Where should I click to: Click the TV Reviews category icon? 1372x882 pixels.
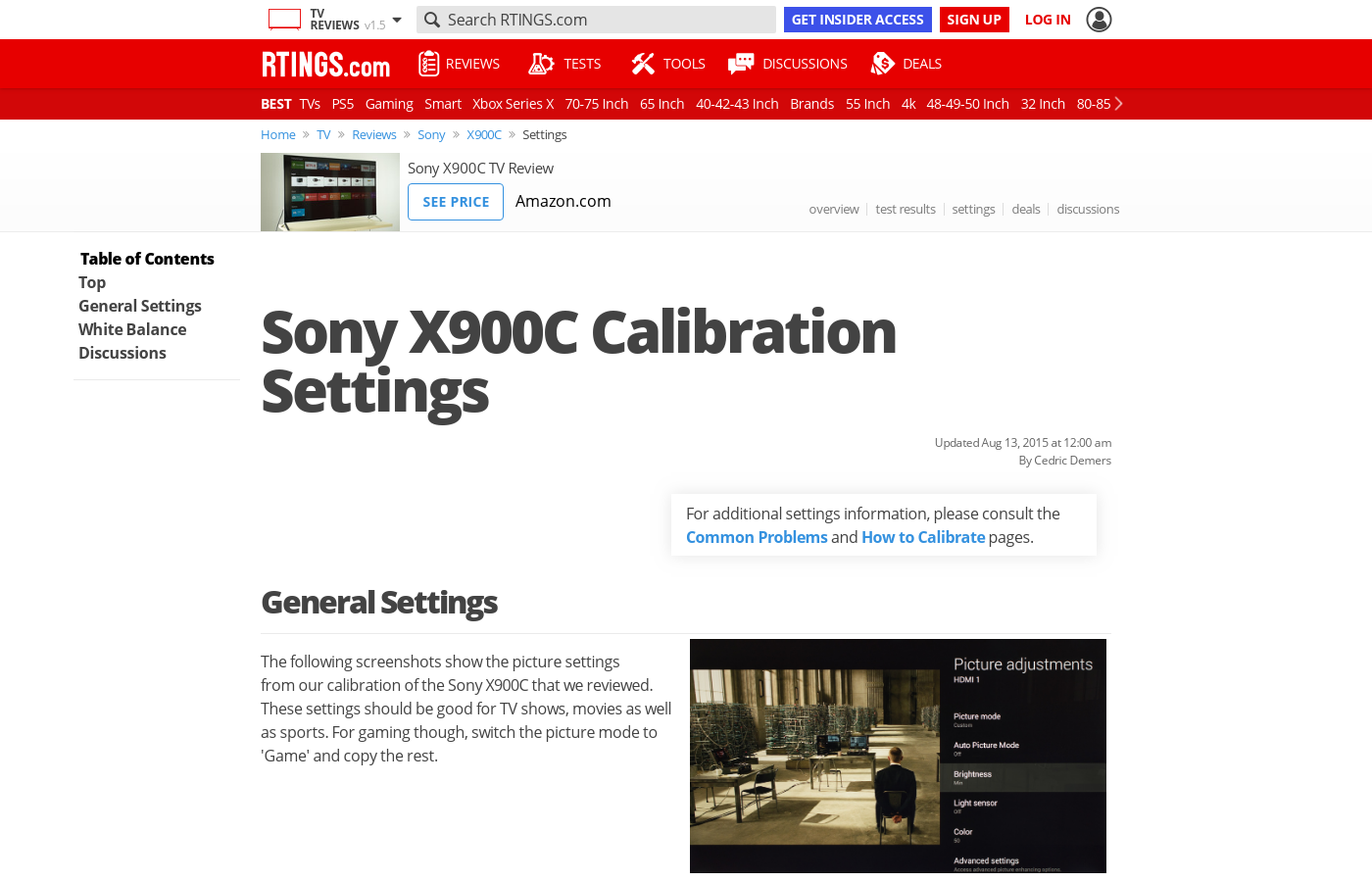284,20
